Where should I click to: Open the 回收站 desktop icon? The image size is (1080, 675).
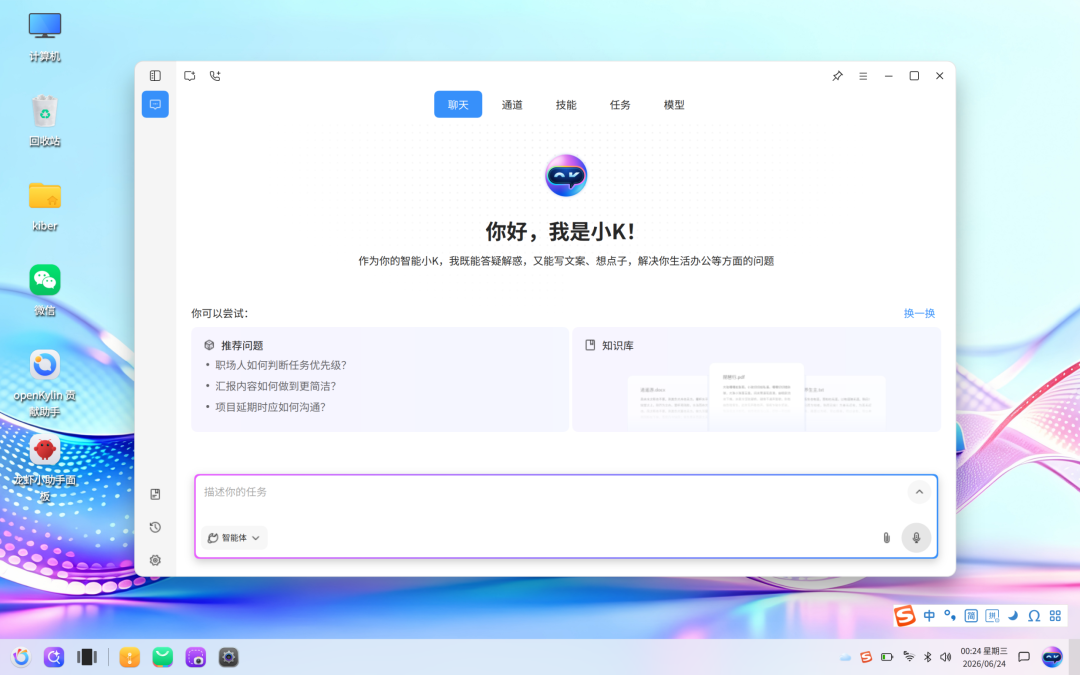coord(45,121)
